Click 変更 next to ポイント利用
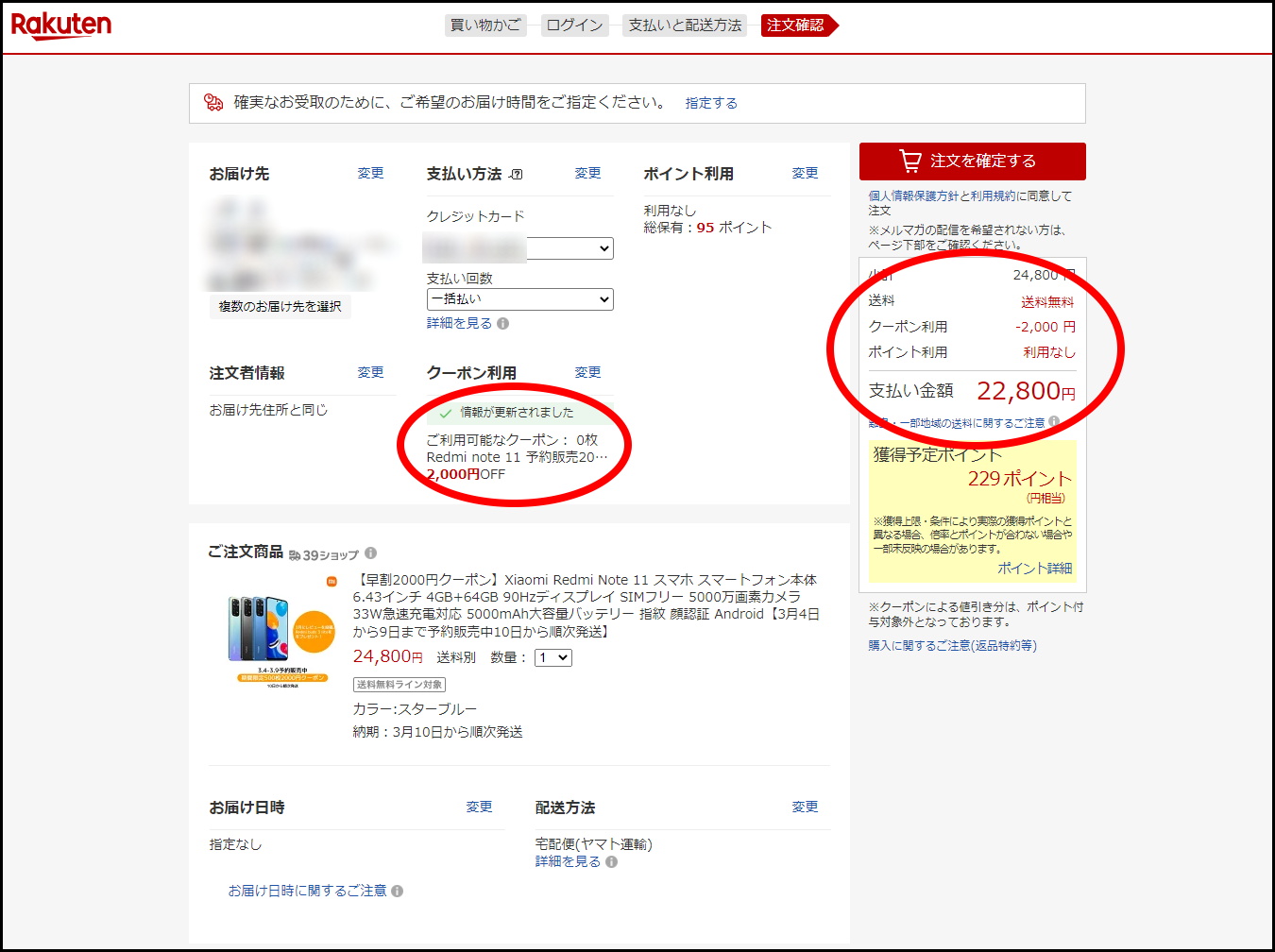This screenshot has height=952, width=1275. [805, 173]
